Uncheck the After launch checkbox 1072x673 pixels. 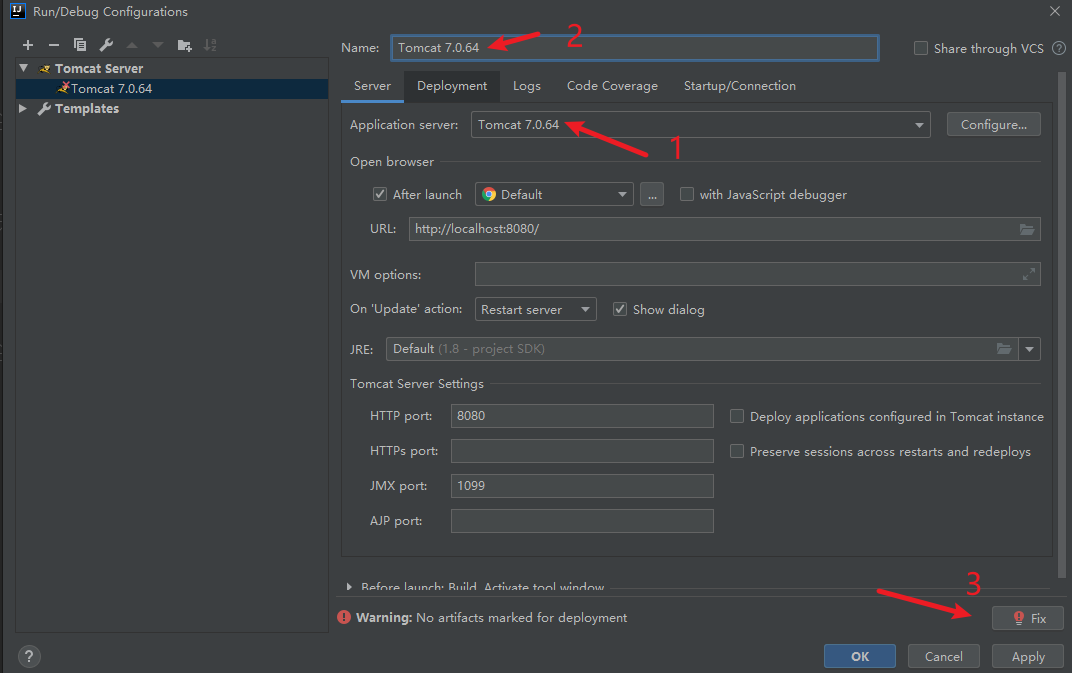coord(380,194)
